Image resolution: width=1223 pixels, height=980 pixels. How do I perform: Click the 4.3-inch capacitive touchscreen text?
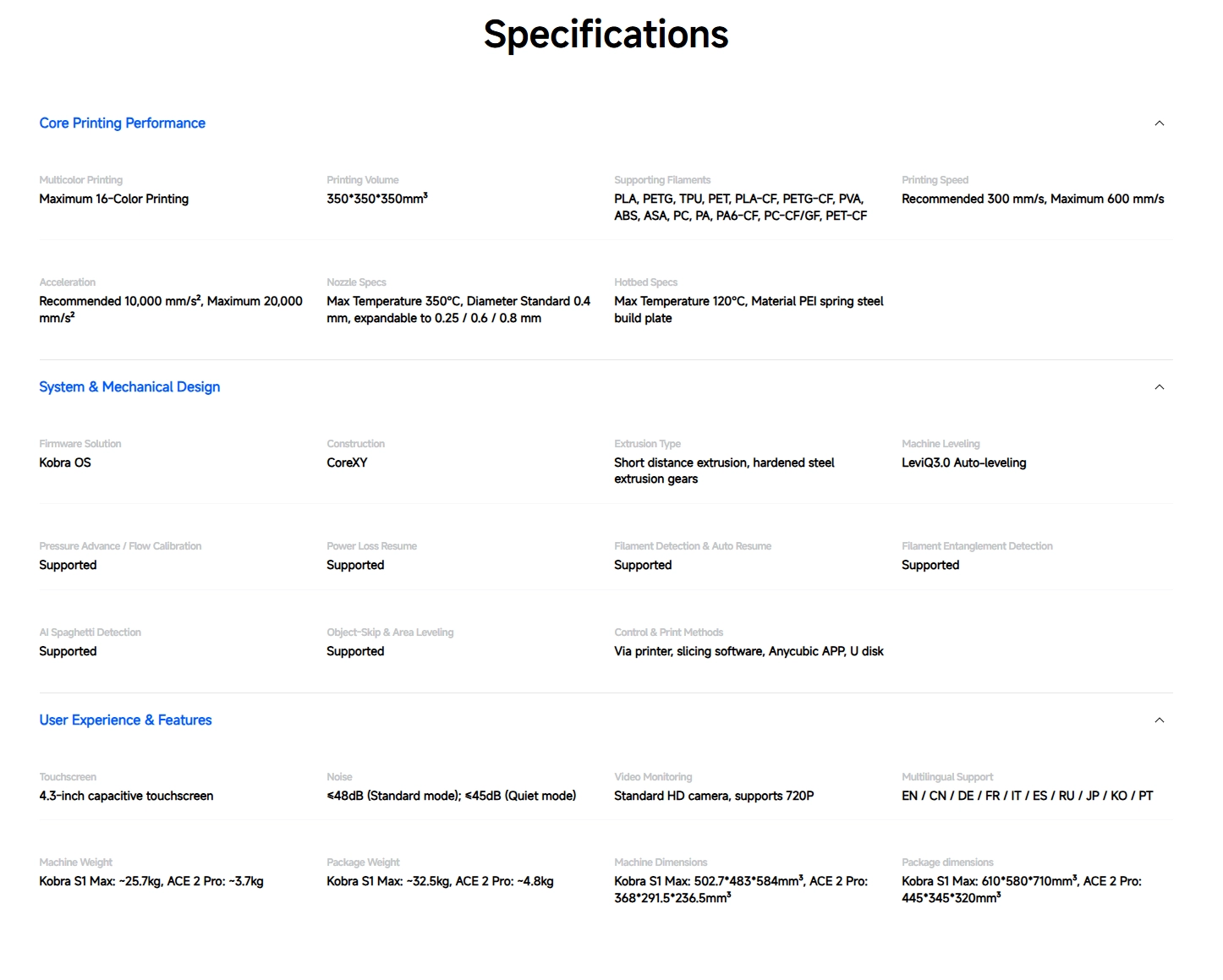126,797
